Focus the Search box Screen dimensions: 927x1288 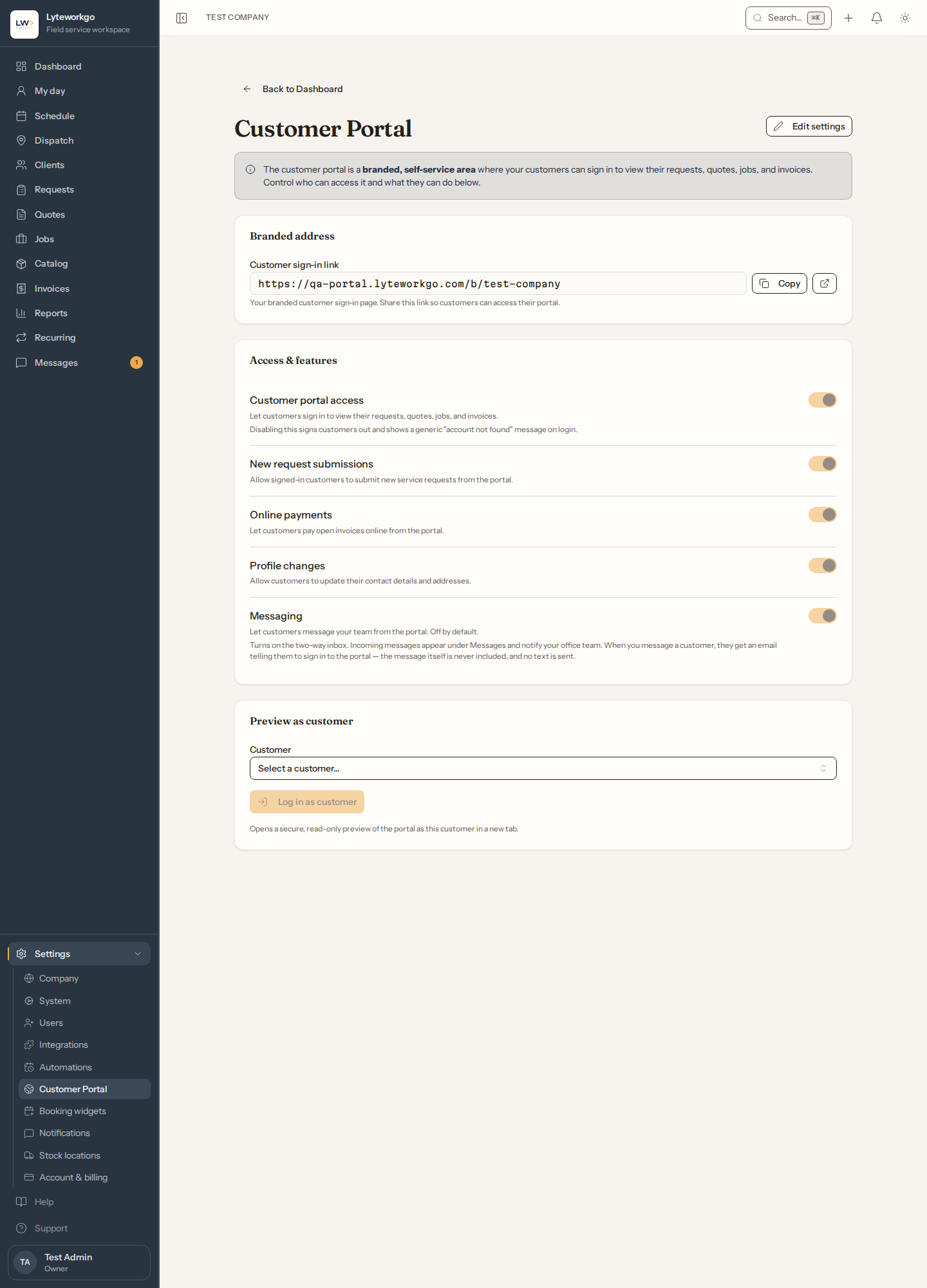[789, 18]
